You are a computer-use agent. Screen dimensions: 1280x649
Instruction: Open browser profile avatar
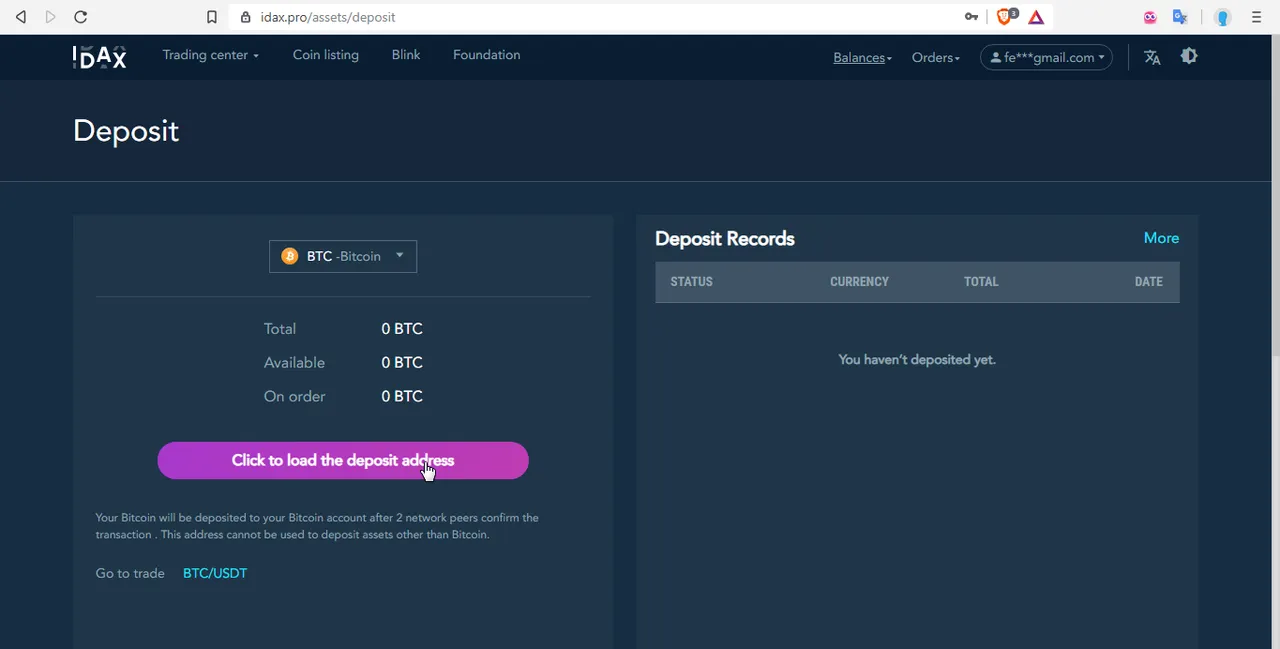tap(1222, 17)
